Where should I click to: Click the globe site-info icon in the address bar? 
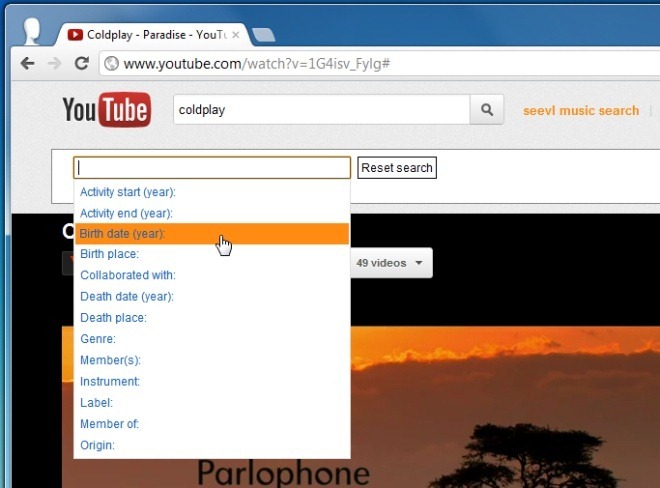pos(112,64)
